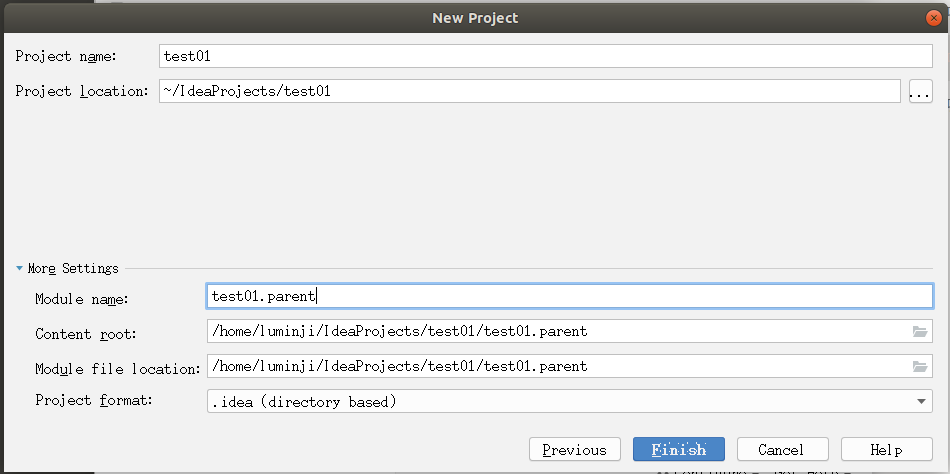
Task: Click the Module name text field
Action: (568, 296)
